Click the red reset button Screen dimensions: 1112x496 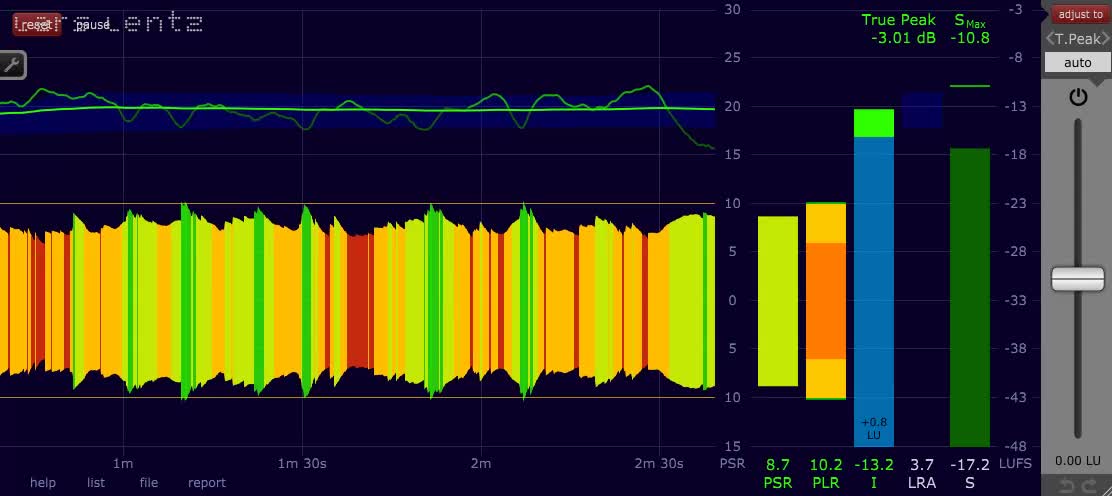(x=36, y=25)
